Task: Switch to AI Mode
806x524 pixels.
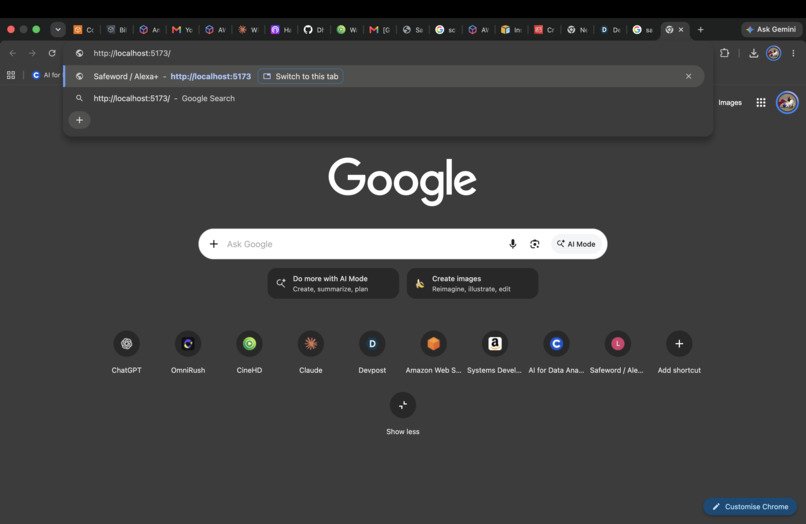Action: (576, 244)
